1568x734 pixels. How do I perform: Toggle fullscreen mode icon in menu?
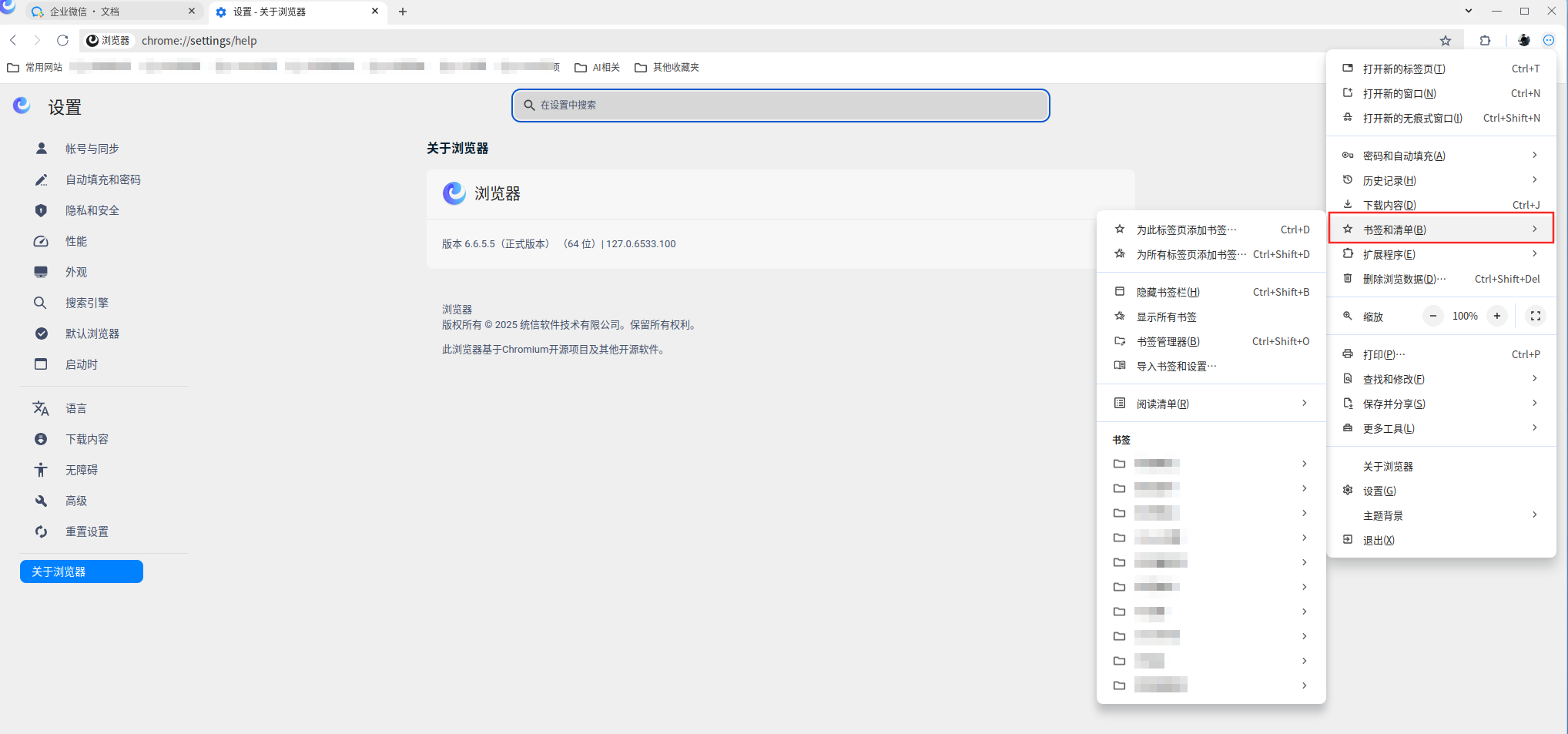click(x=1536, y=316)
